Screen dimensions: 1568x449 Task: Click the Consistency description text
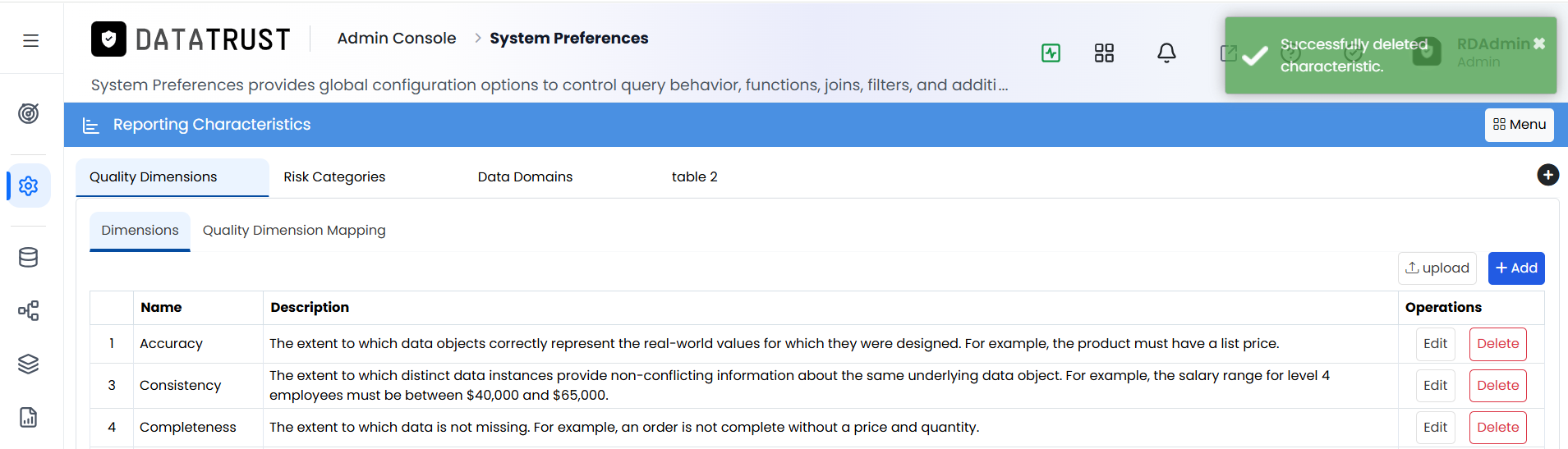(x=799, y=386)
